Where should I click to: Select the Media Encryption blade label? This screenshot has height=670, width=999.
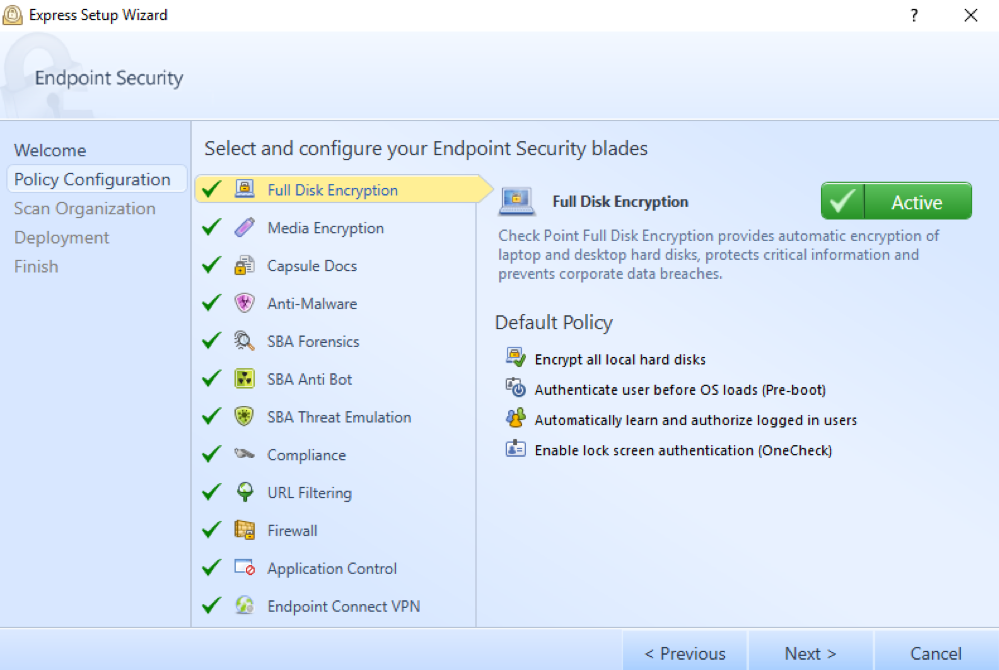coord(326,228)
